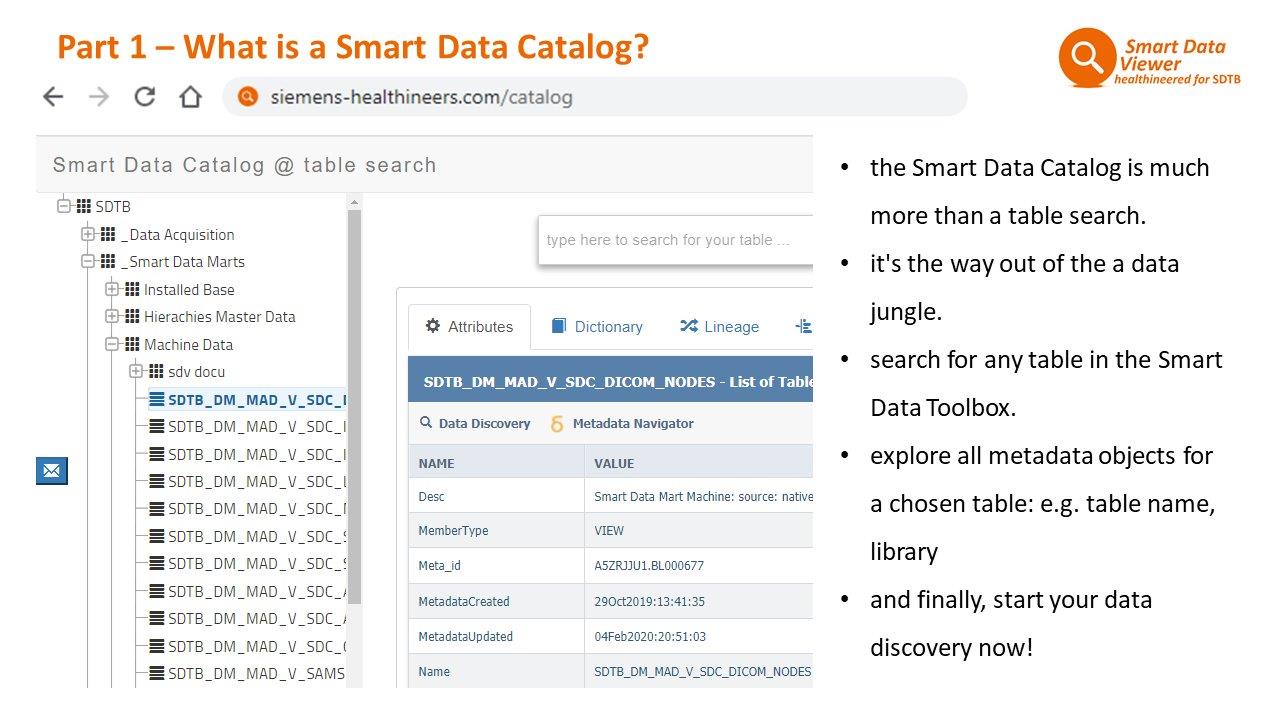Screen dimensions: 1278x720
Task: Click the browser back arrow
Action: tap(53, 97)
